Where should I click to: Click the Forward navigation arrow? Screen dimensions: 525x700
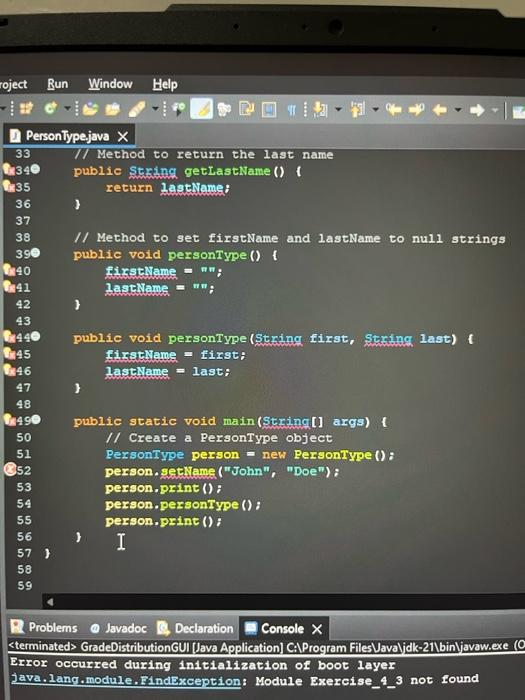(x=477, y=110)
